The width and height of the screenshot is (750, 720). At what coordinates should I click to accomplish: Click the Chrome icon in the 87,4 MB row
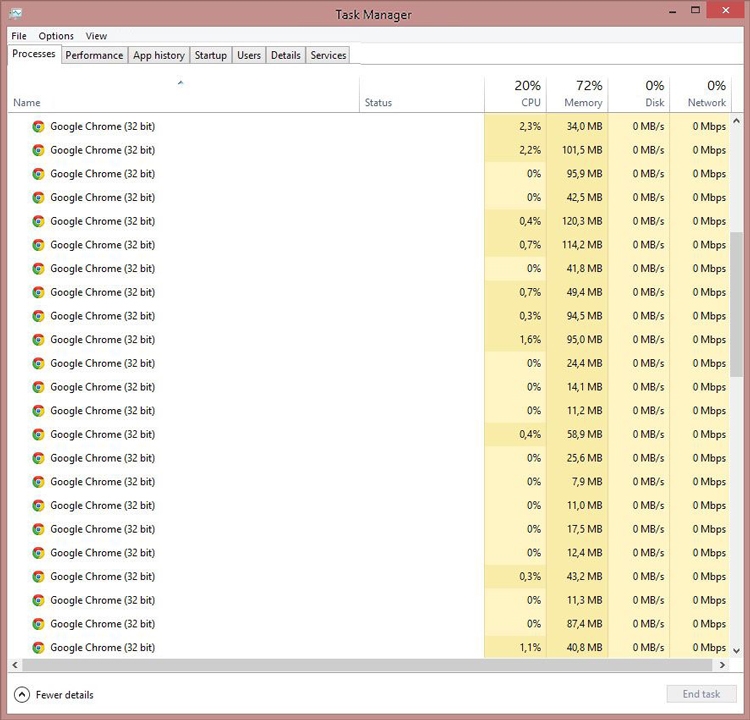[x=38, y=624]
